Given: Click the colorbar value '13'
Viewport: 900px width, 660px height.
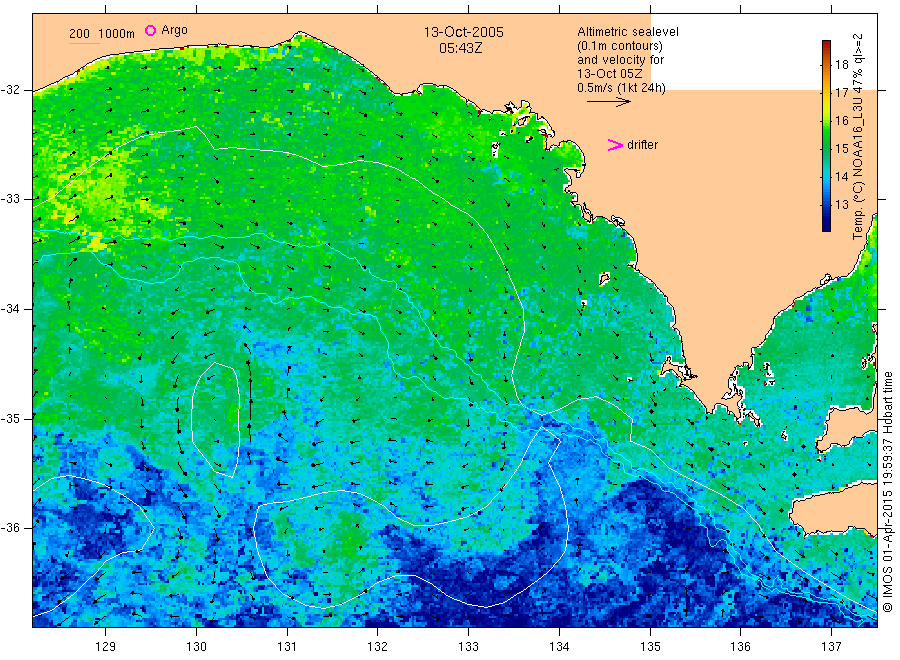Looking at the screenshot, I should [841, 204].
